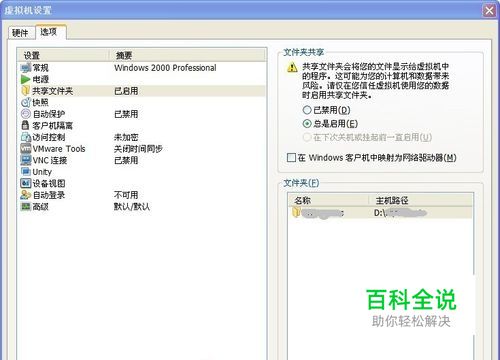Screen dimensions: 500x360
Task: Click the 高级 advanced icon
Action: pyautogui.click(x=26, y=207)
